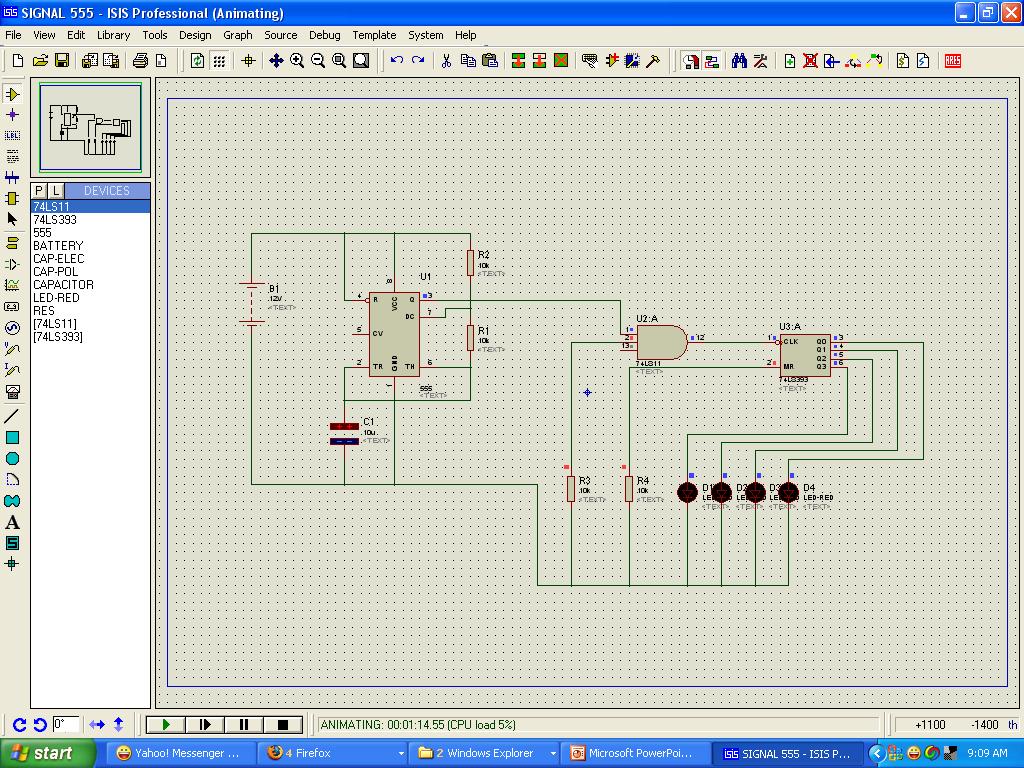The image size is (1024, 768).
Task: Click the Search and Tag binoculars icon
Action: tap(739, 61)
